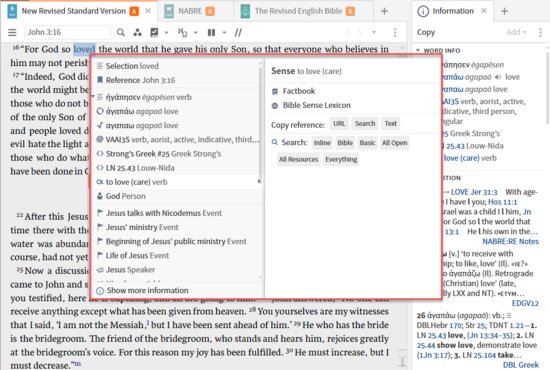This screenshot has height=370, width=550.
Task: Select Jesus talks with Nicodemus Event
Action: (x=176, y=213)
